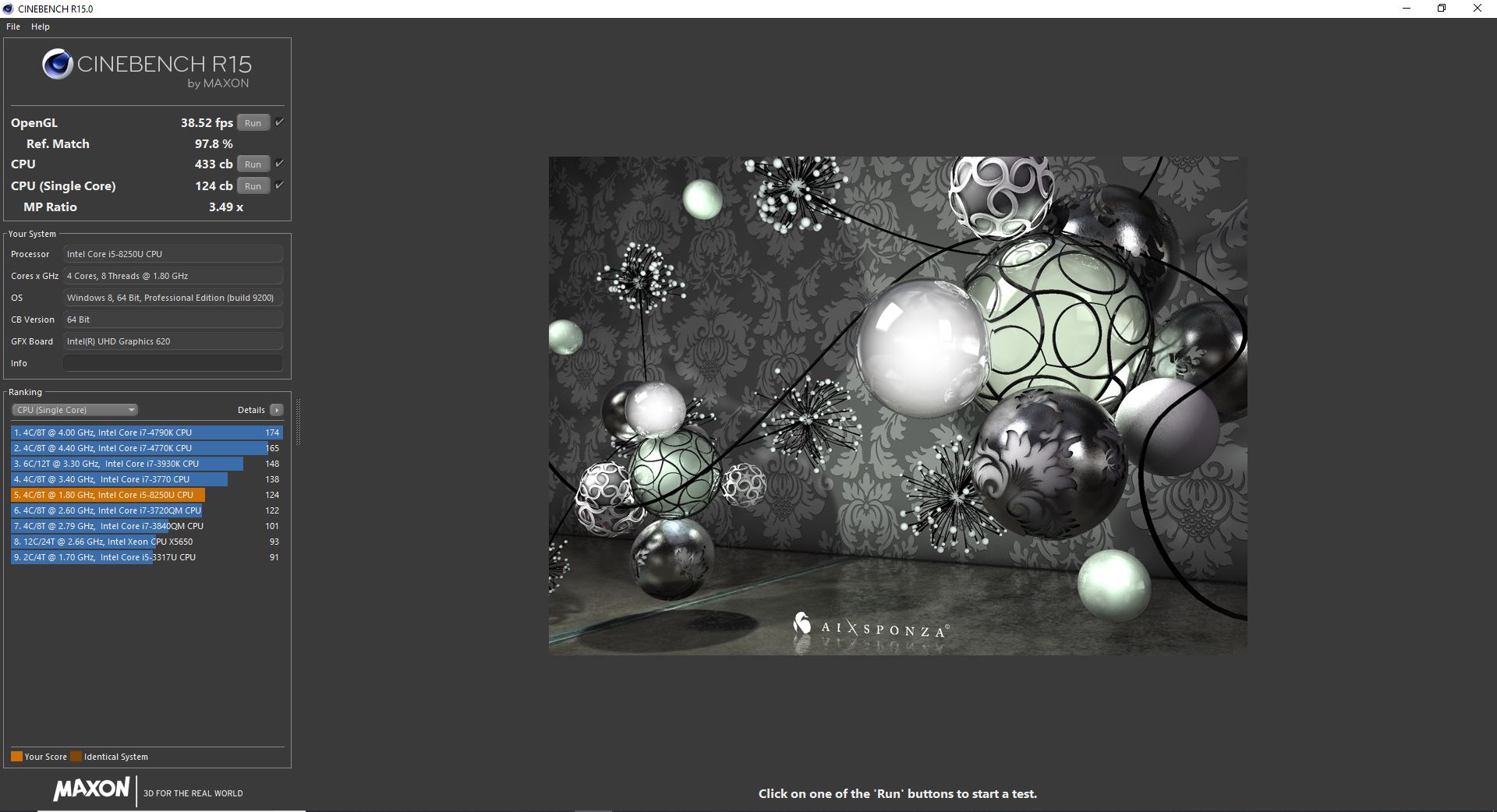Click the Identical System legend swatch
Screen dimensions: 1497x812
[x=76, y=756]
